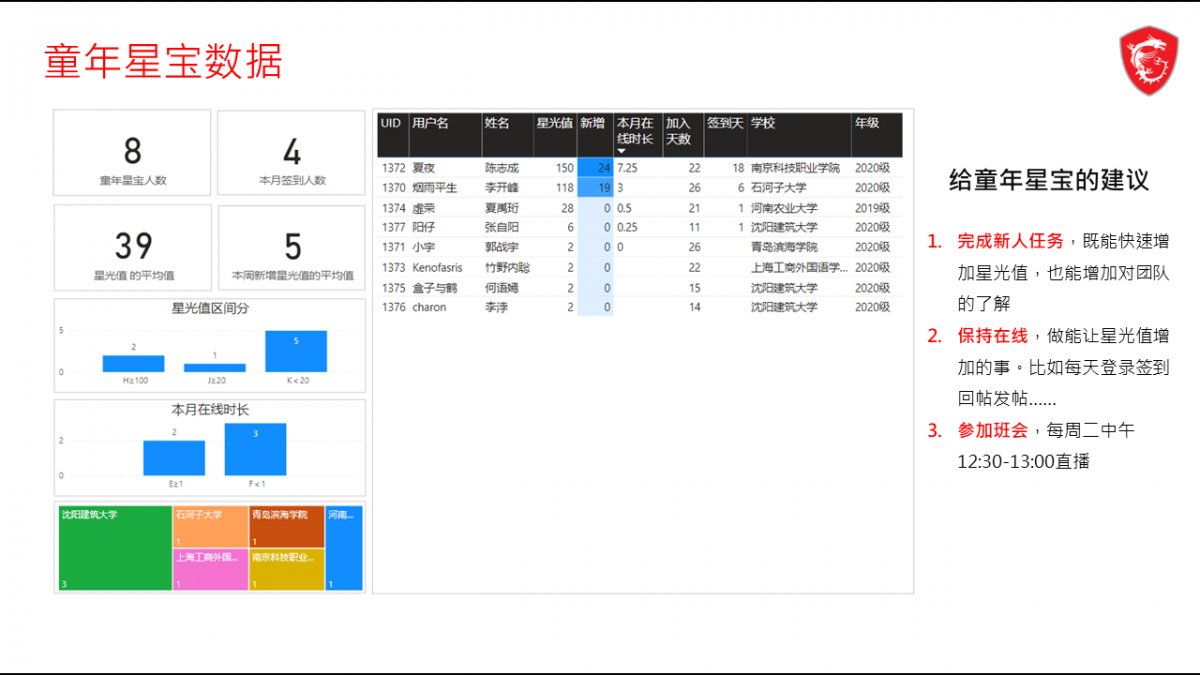Viewport: 1200px width, 675px height.
Task: Click school cell 河南农业大学
Action: 784,208
